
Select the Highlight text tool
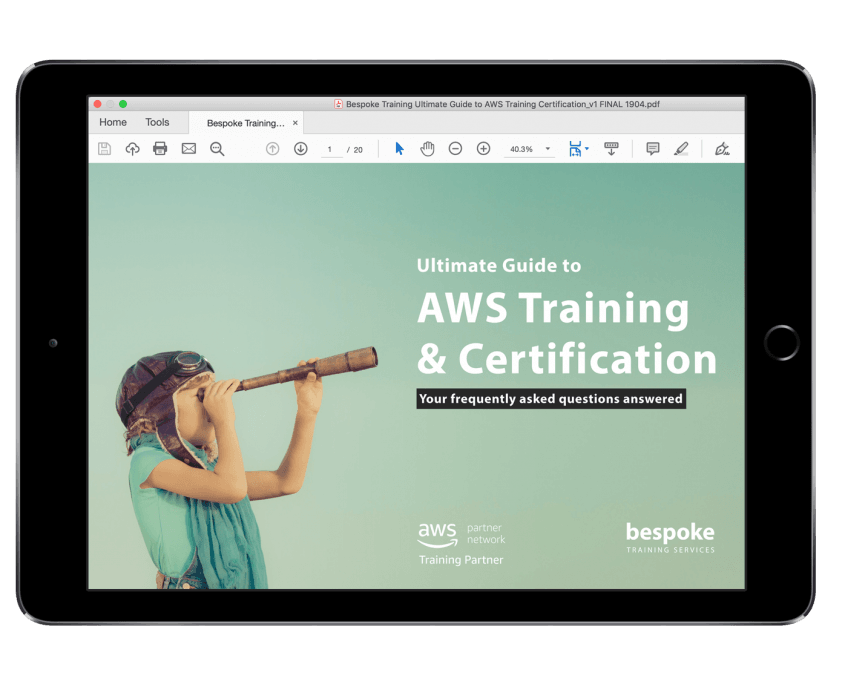pyautogui.click(x=682, y=148)
